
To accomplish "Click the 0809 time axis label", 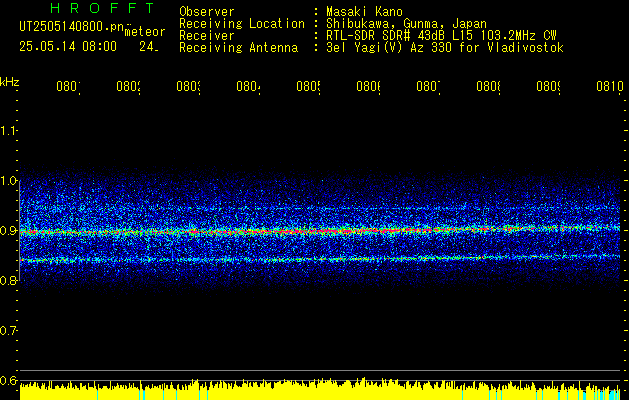I will (548, 87).
